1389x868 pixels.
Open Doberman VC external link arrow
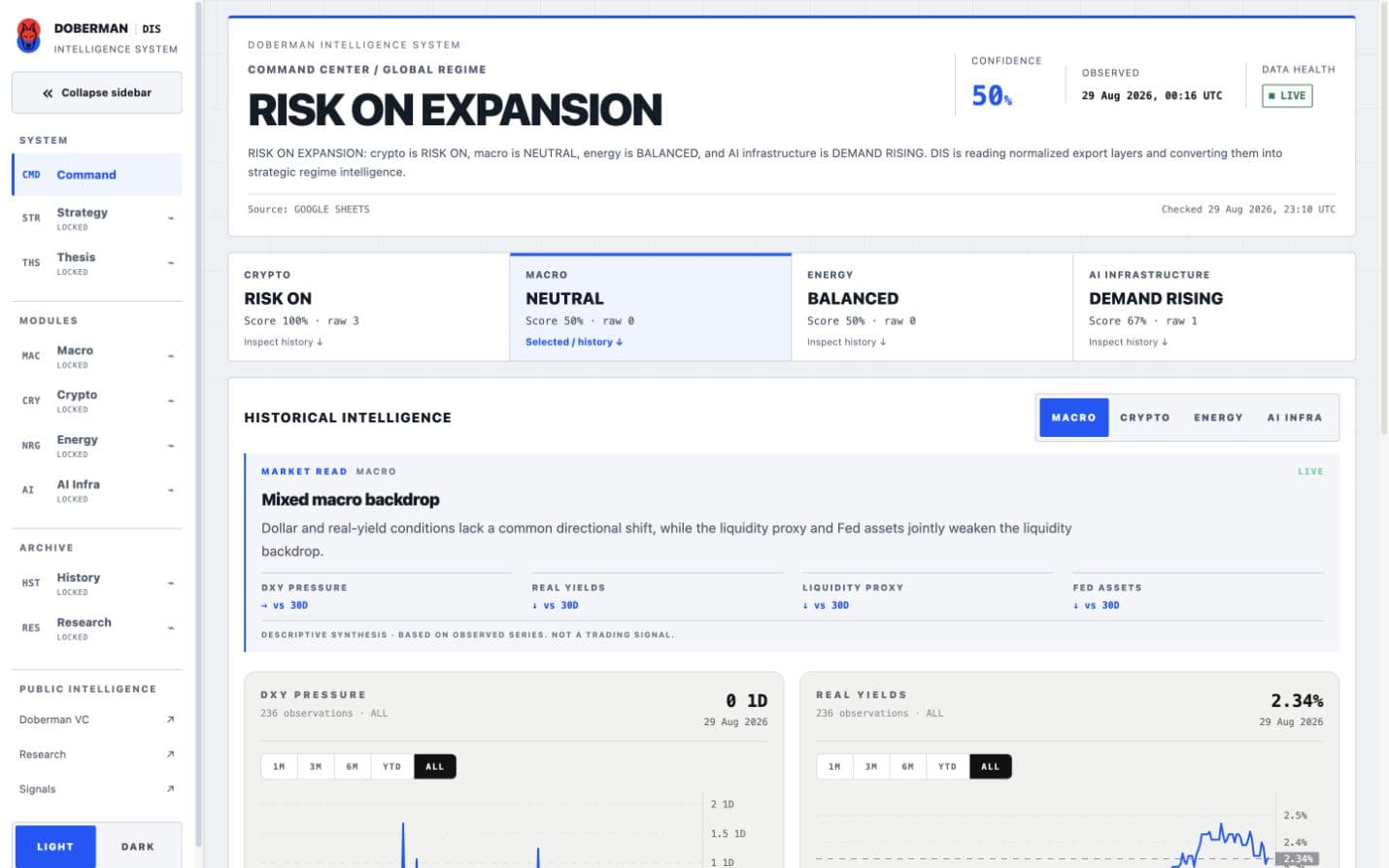click(x=170, y=719)
